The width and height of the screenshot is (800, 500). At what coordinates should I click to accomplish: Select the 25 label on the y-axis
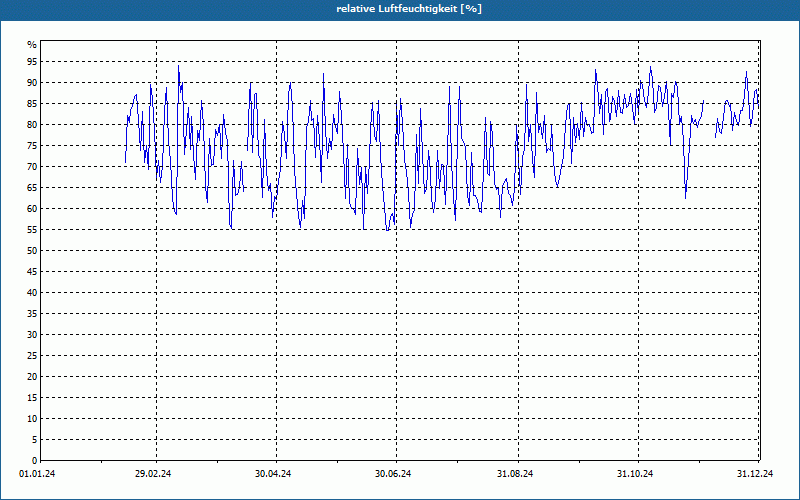tap(32, 356)
